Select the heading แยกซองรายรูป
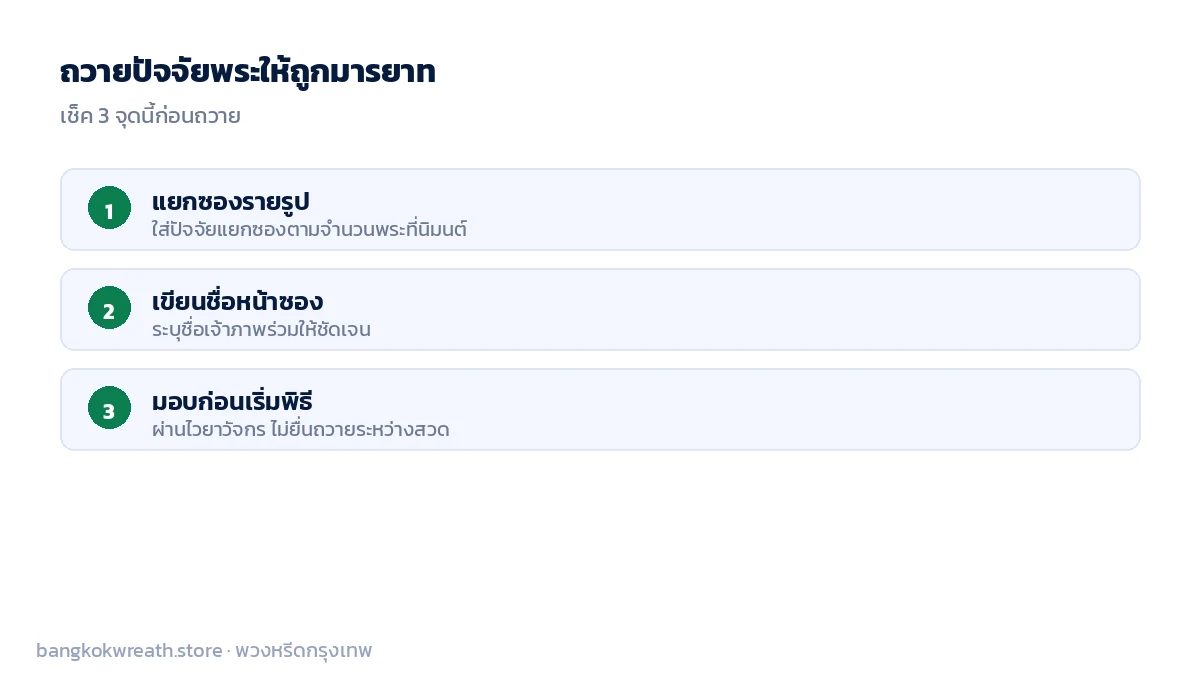Screen dimensions: 1200x675 pyautogui.click(x=231, y=201)
